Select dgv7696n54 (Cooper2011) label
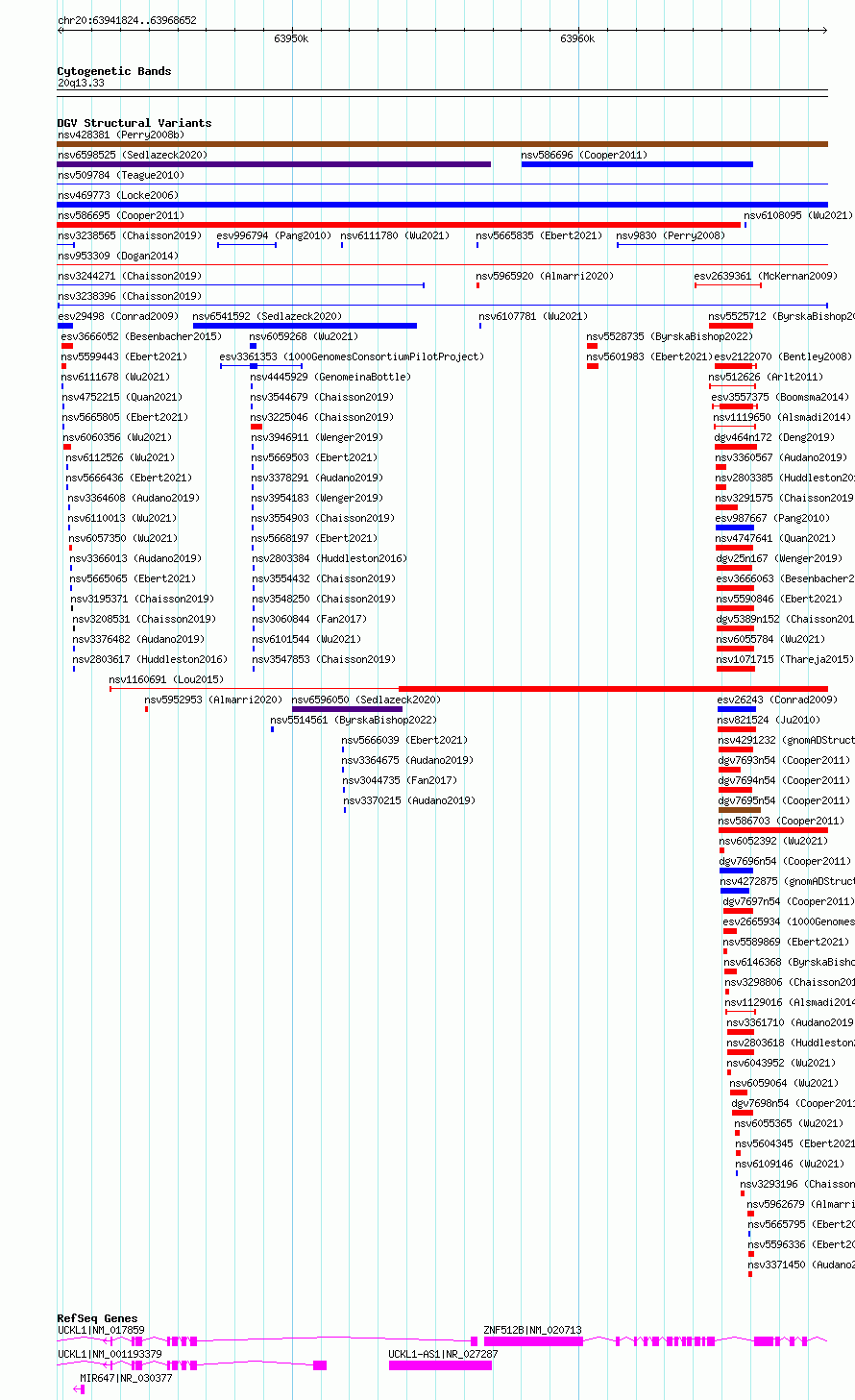855x1400 pixels. 785,861
